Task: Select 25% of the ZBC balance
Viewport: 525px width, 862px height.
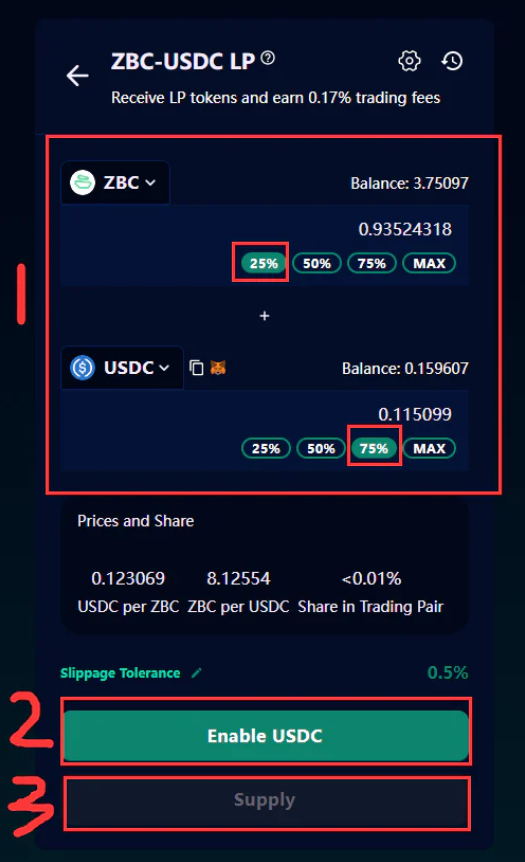Action: (263, 263)
